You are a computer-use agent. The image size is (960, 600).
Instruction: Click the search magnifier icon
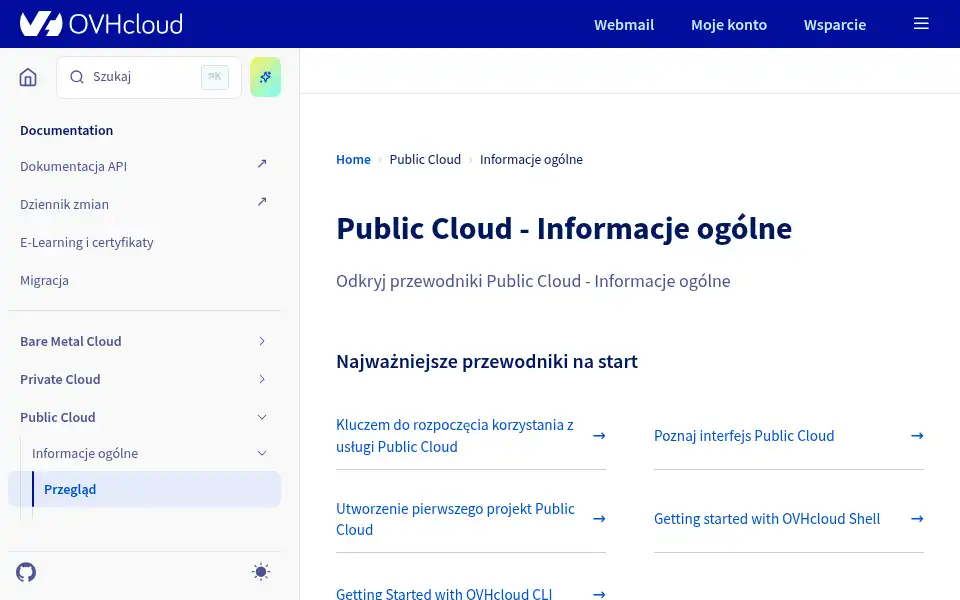coord(77,77)
